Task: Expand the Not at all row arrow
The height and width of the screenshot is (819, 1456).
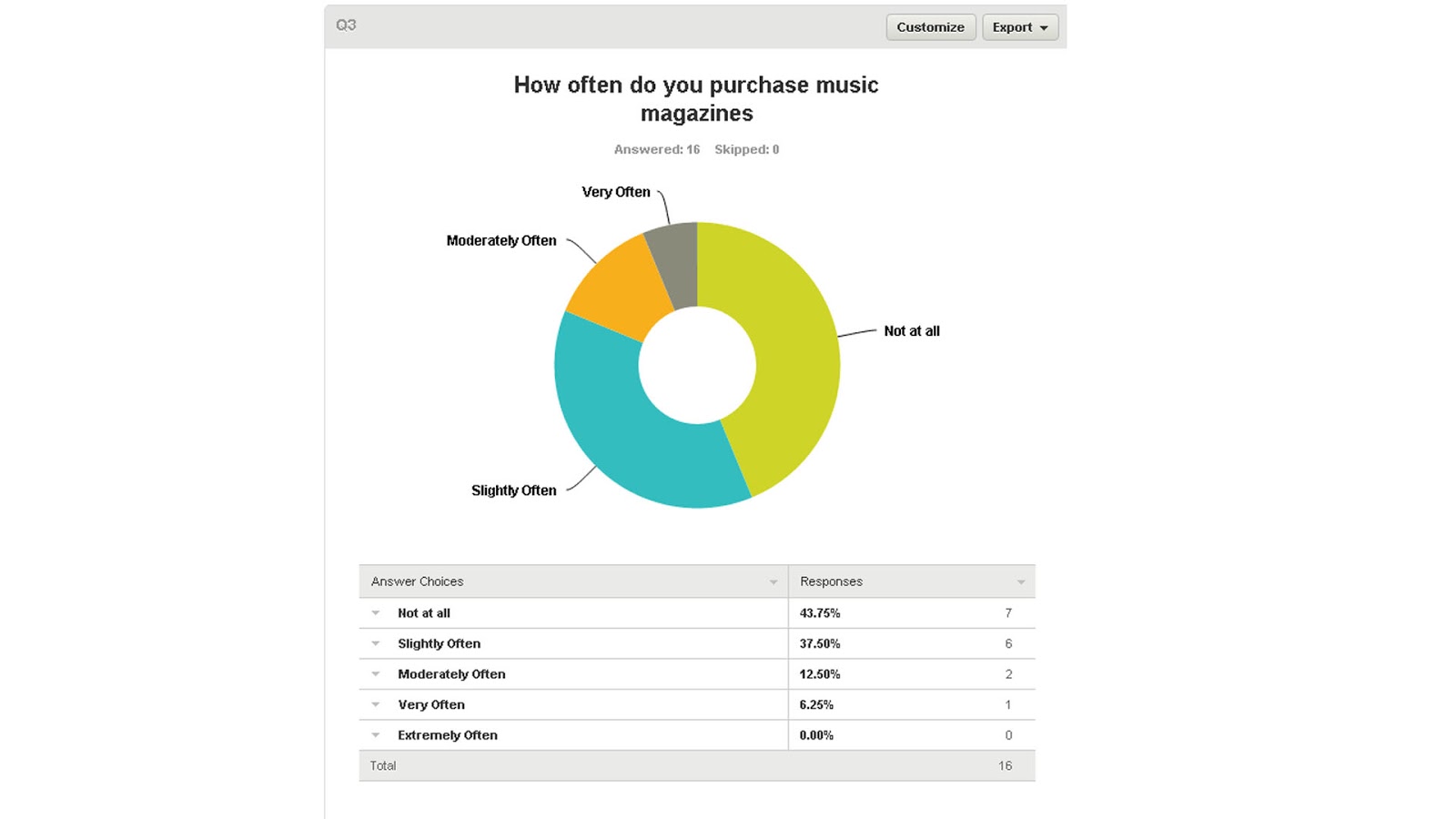Action: [x=376, y=613]
